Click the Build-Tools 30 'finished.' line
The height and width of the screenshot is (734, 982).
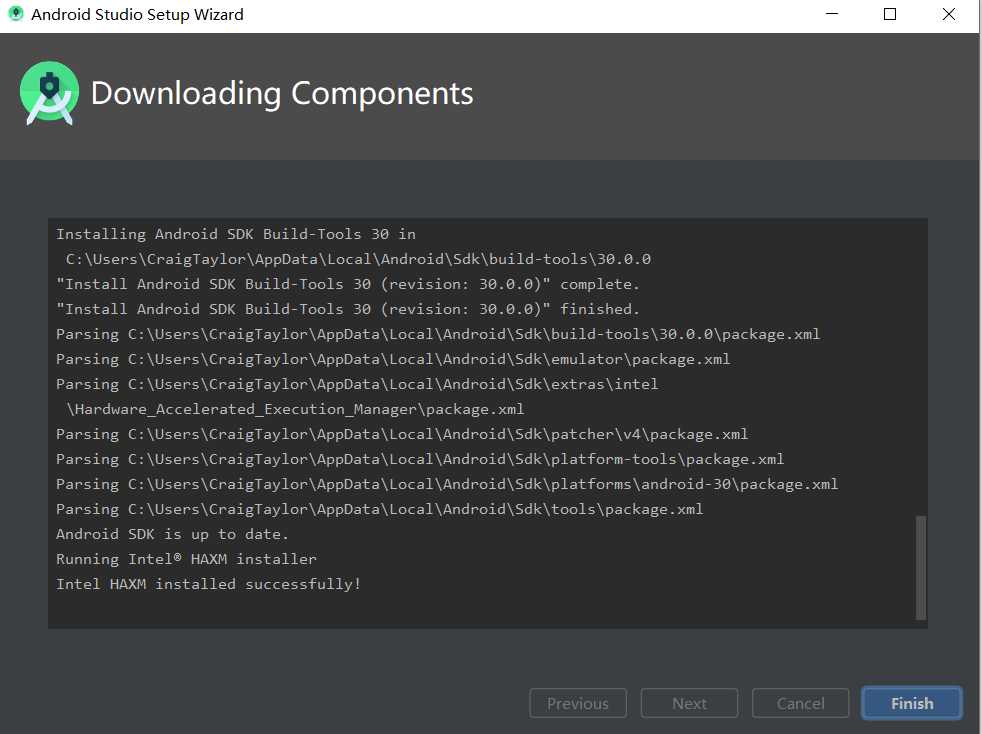[x=348, y=309]
